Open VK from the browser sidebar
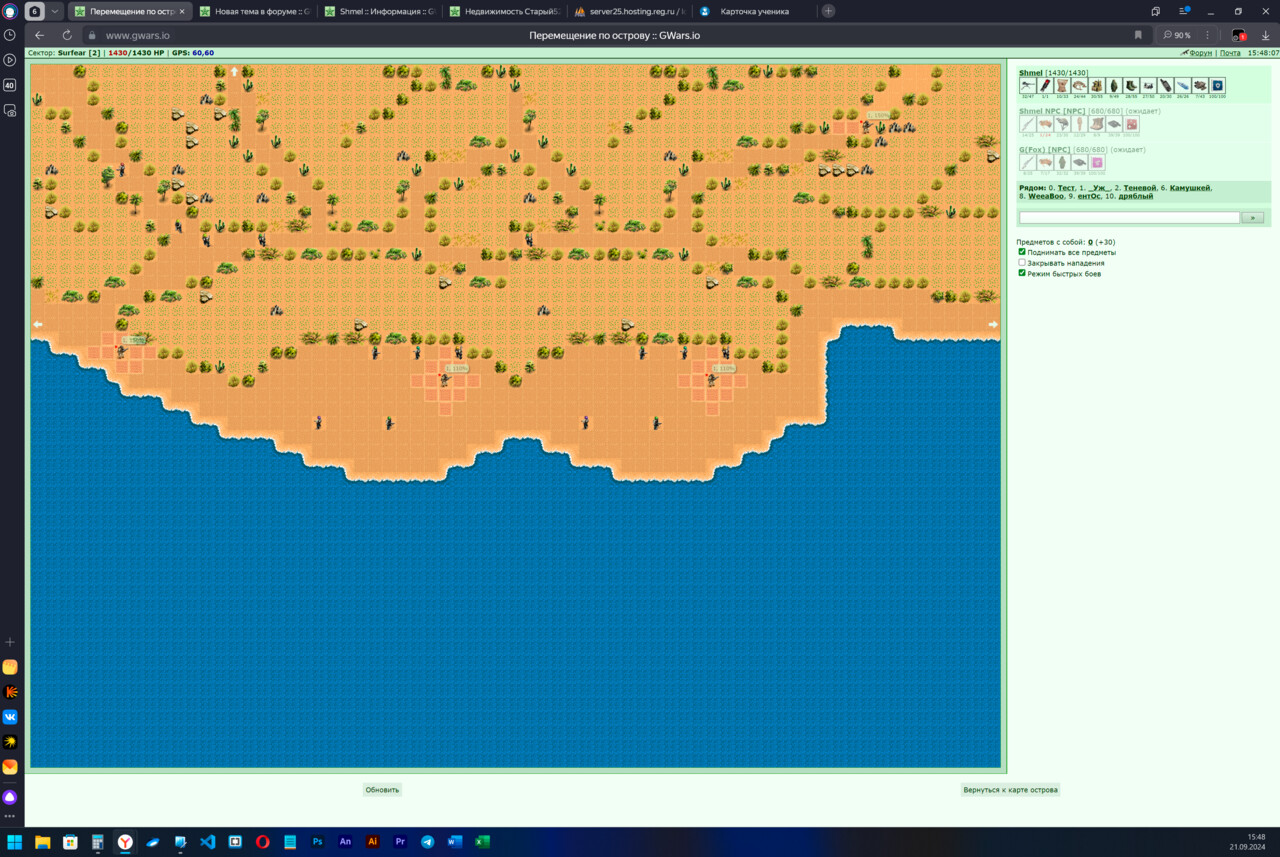Viewport: 1280px width, 857px height. tap(10, 716)
